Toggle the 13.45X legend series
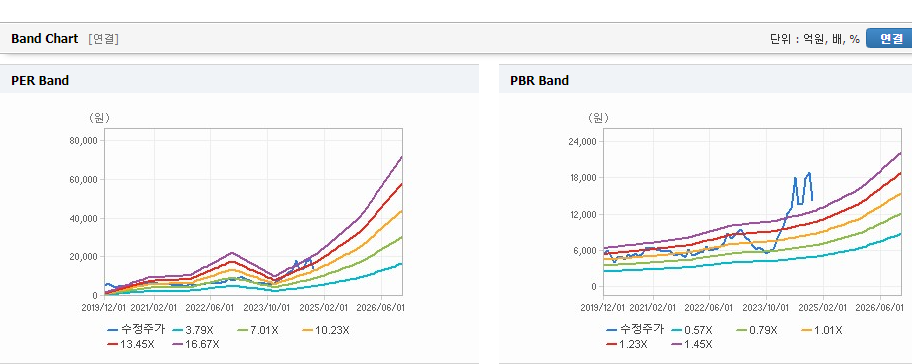 (131, 344)
